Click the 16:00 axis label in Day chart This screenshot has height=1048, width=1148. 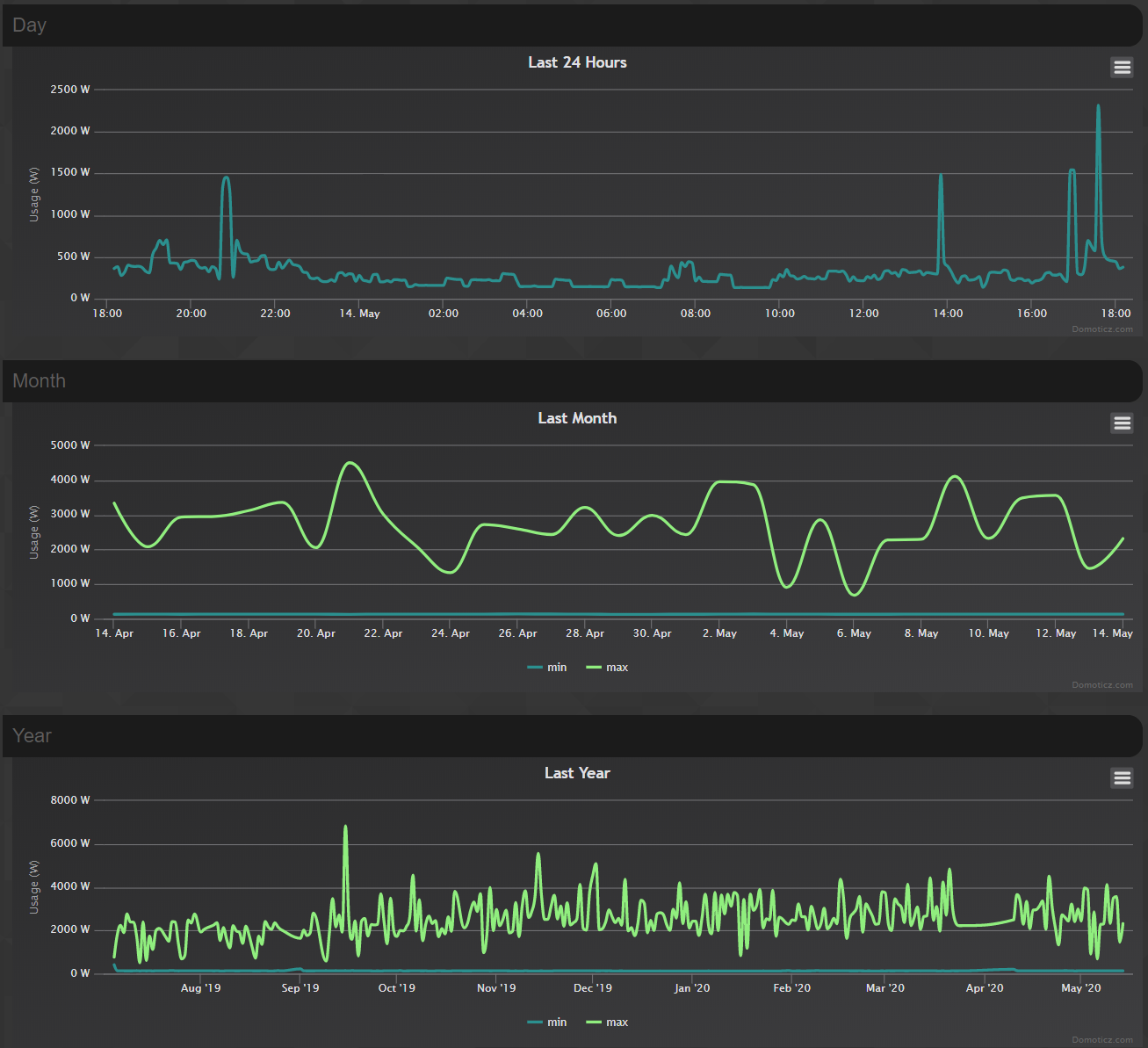(x=1032, y=314)
